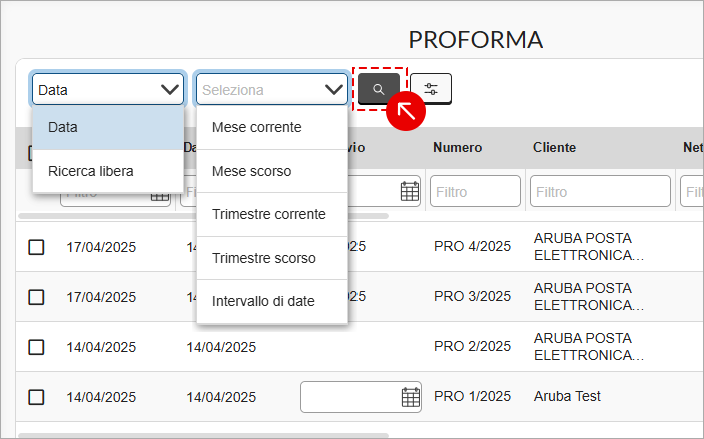Toggle the Seleziona period dropdown arrow
704x439 pixels.
click(x=334, y=89)
